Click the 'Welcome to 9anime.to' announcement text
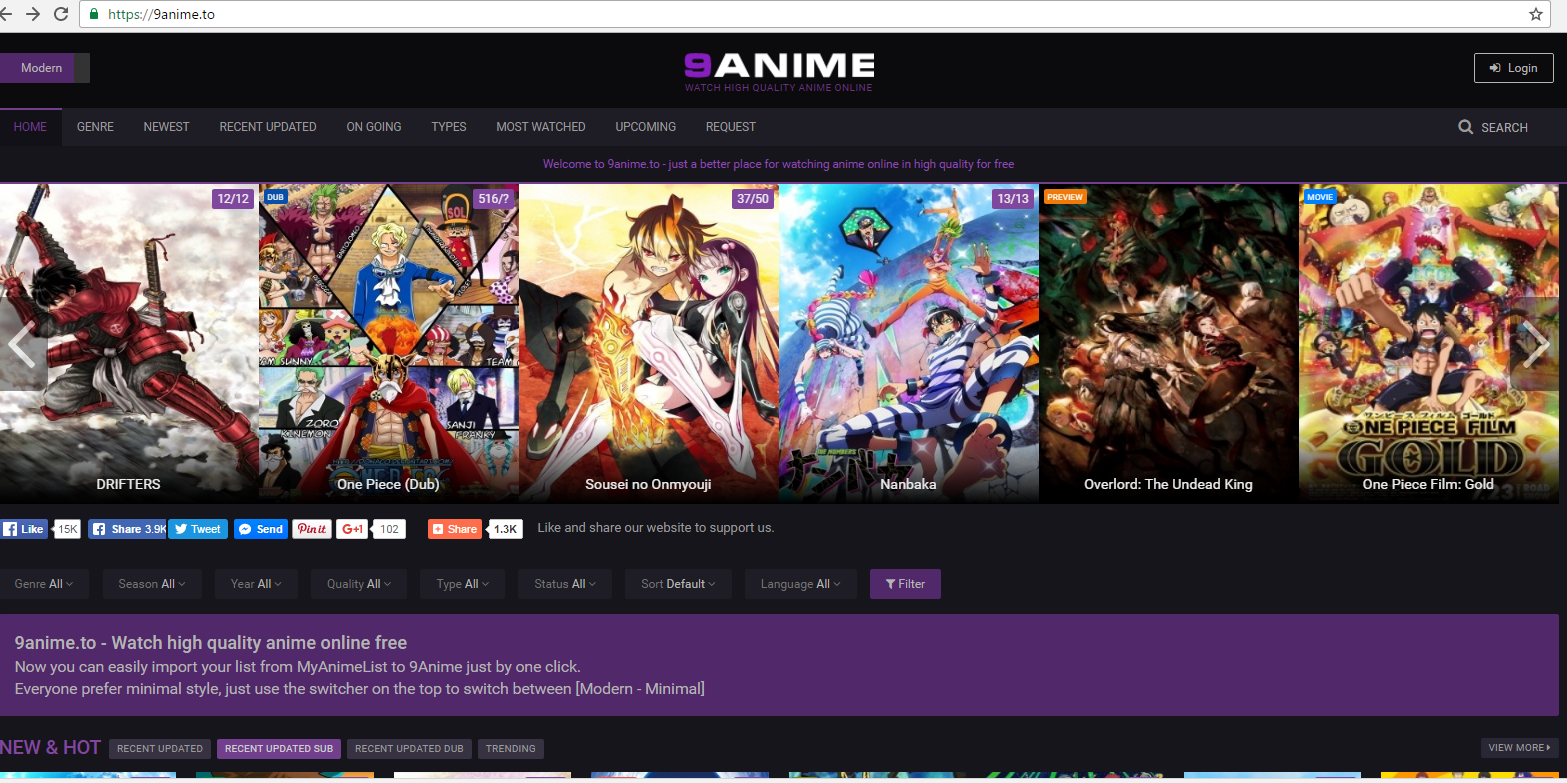 pos(779,164)
